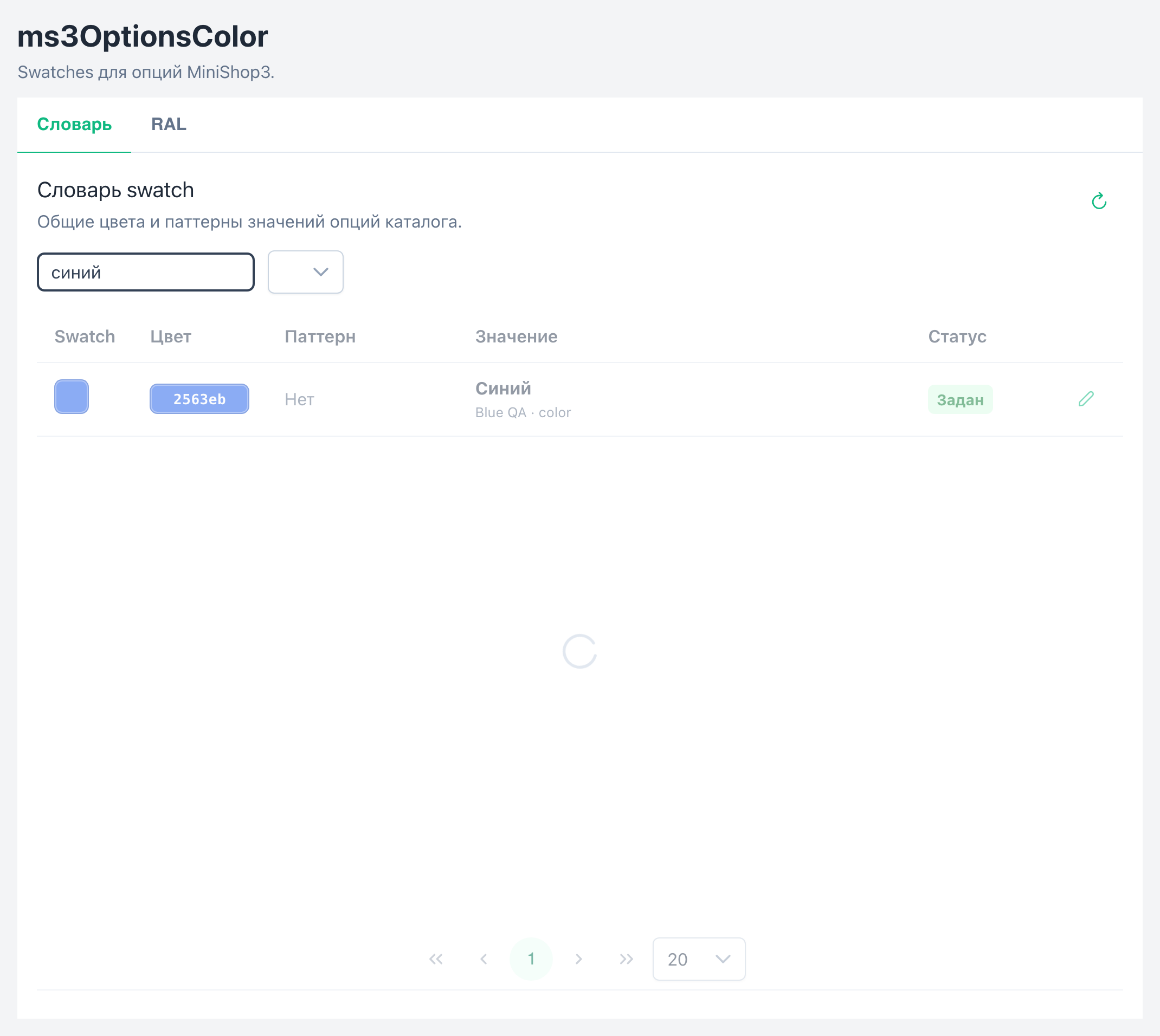
Task: Switch to the RAL tab
Action: [x=169, y=124]
